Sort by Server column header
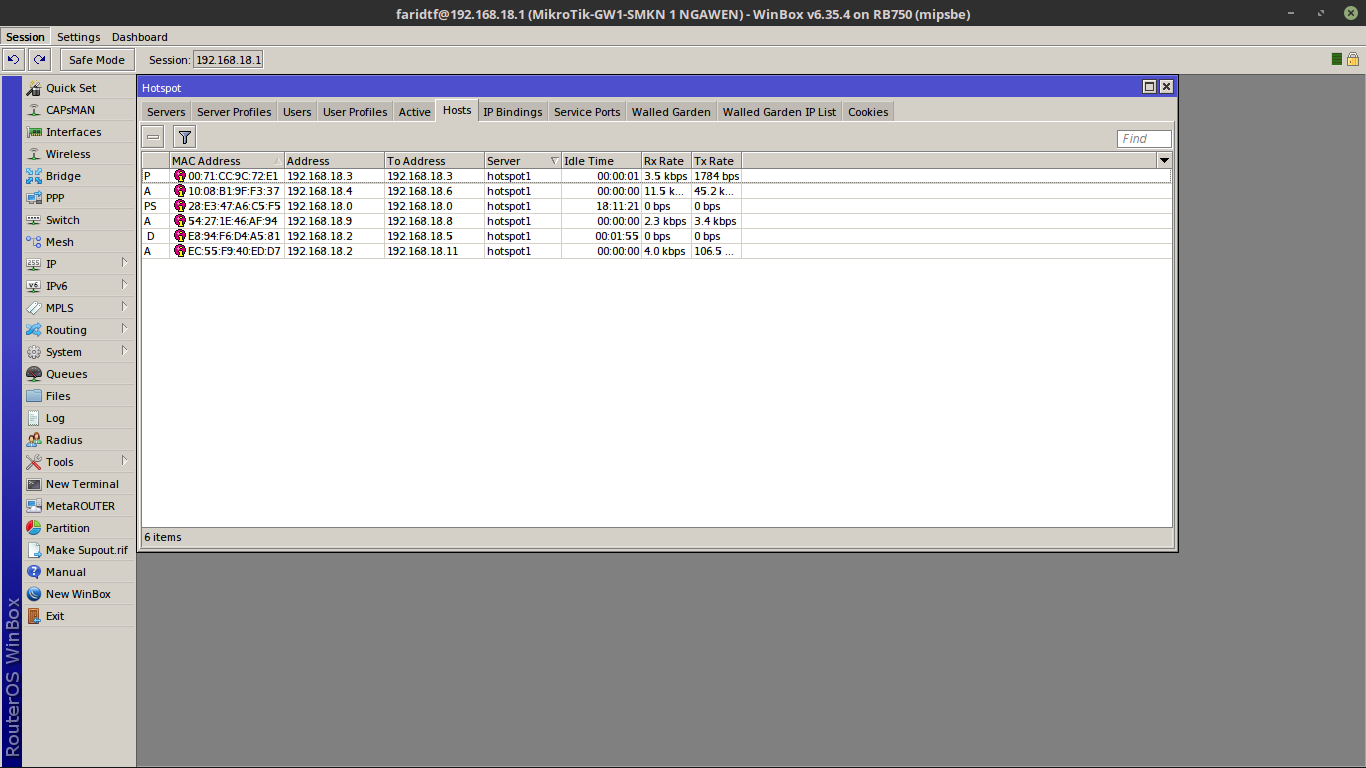The image size is (1366, 768). point(522,160)
